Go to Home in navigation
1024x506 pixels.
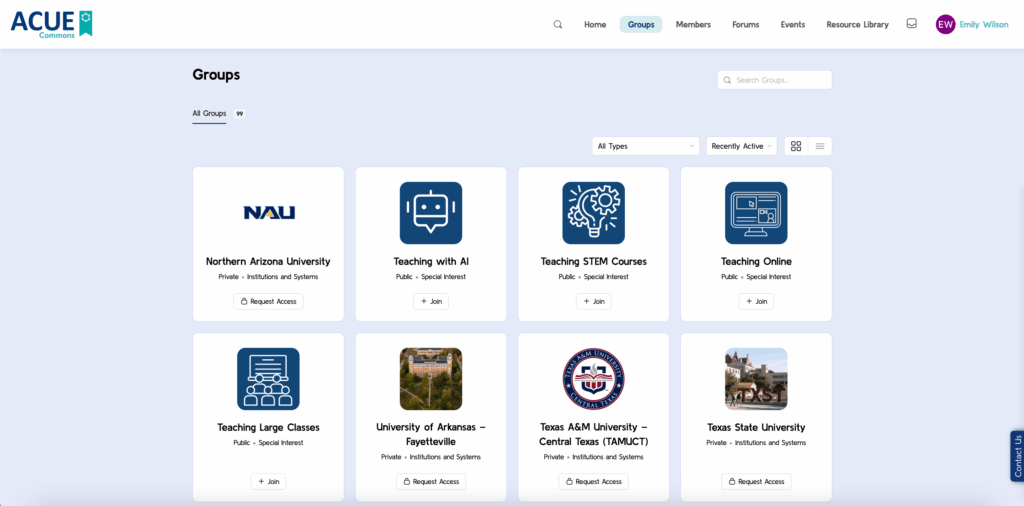(x=595, y=25)
